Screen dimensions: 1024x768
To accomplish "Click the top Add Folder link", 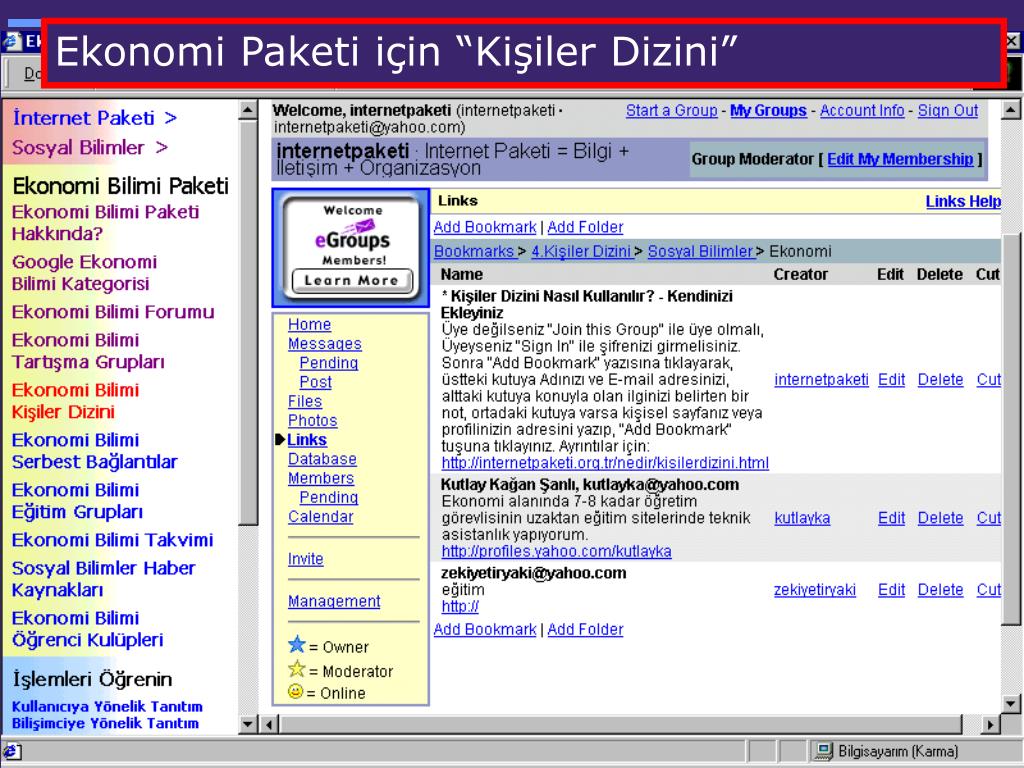I will point(585,227).
